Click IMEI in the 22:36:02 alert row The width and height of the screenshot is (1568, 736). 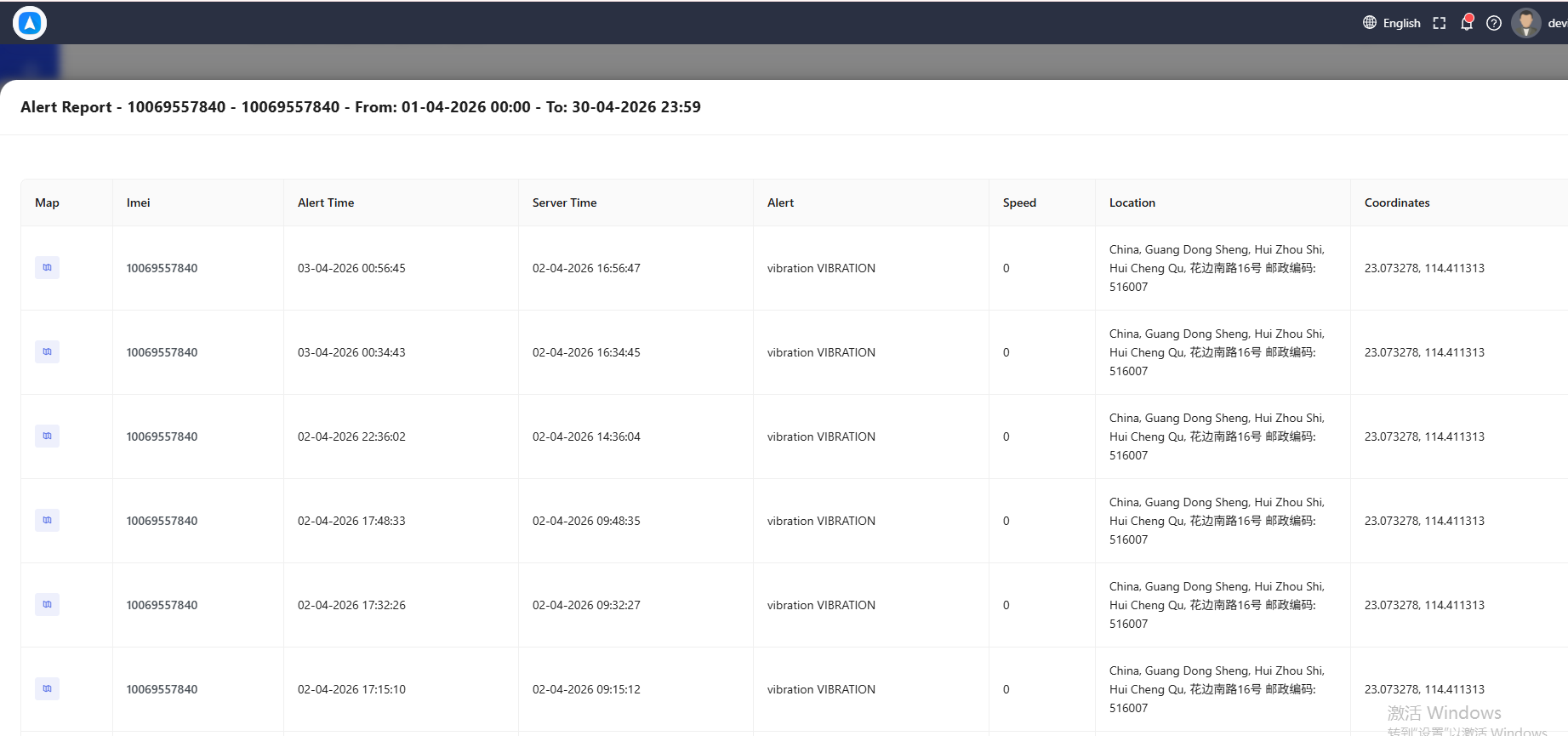(162, 436)
